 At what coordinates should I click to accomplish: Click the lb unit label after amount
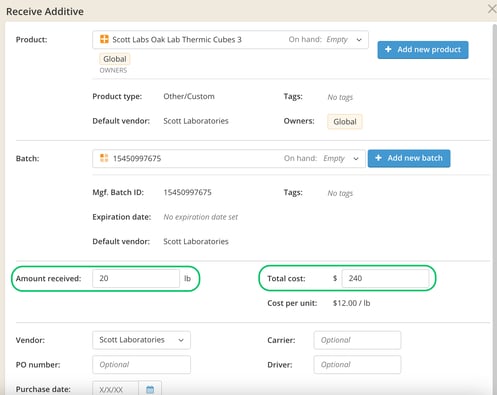click(187, 278)
